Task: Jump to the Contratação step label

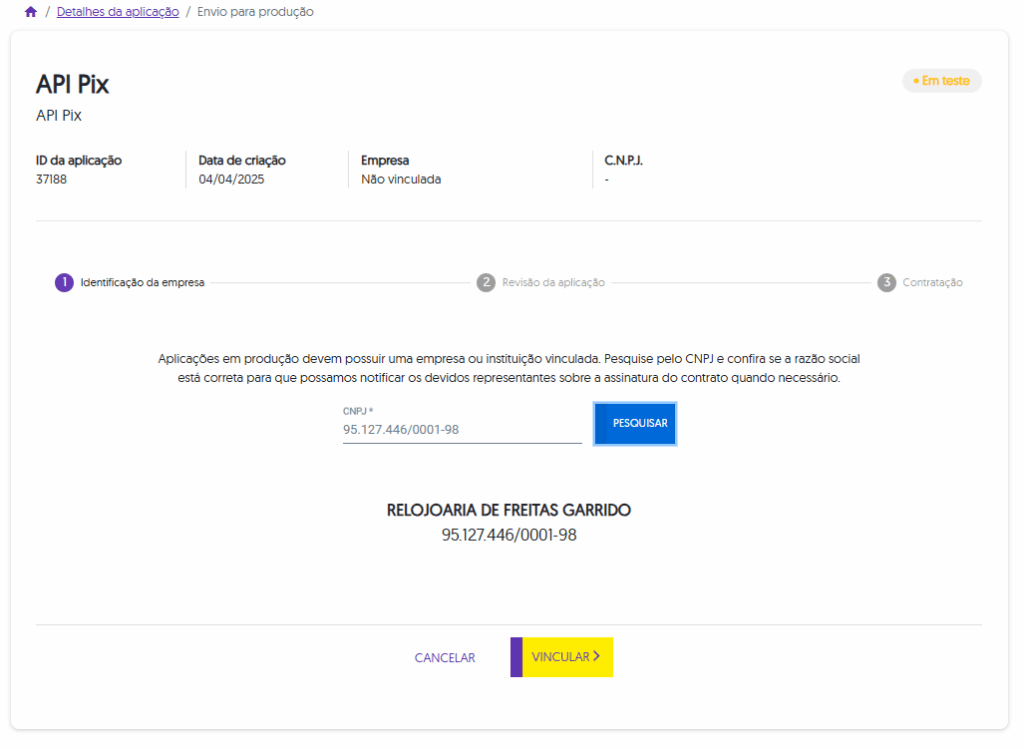Action: [x=932, y=283]
